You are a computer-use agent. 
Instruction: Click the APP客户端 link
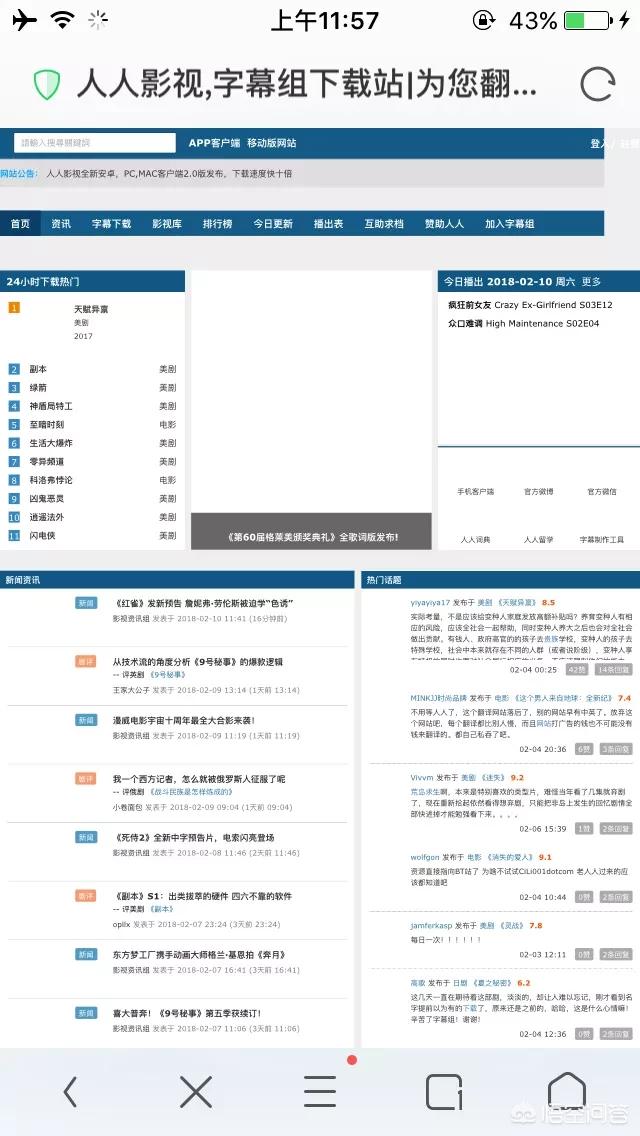point(215,143)
